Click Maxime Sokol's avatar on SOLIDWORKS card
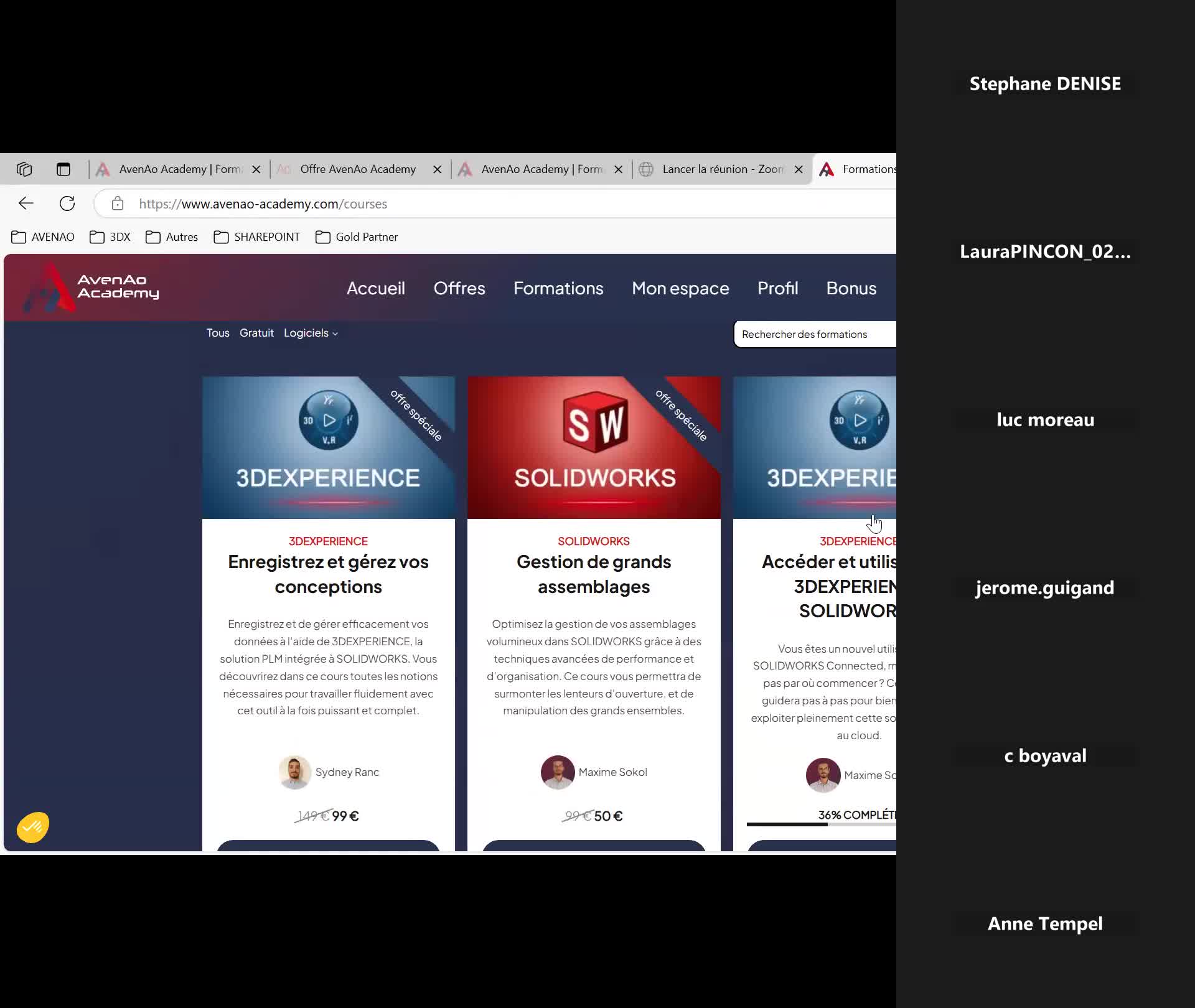The image size is (1195, 1008). [x=558, y=772]
